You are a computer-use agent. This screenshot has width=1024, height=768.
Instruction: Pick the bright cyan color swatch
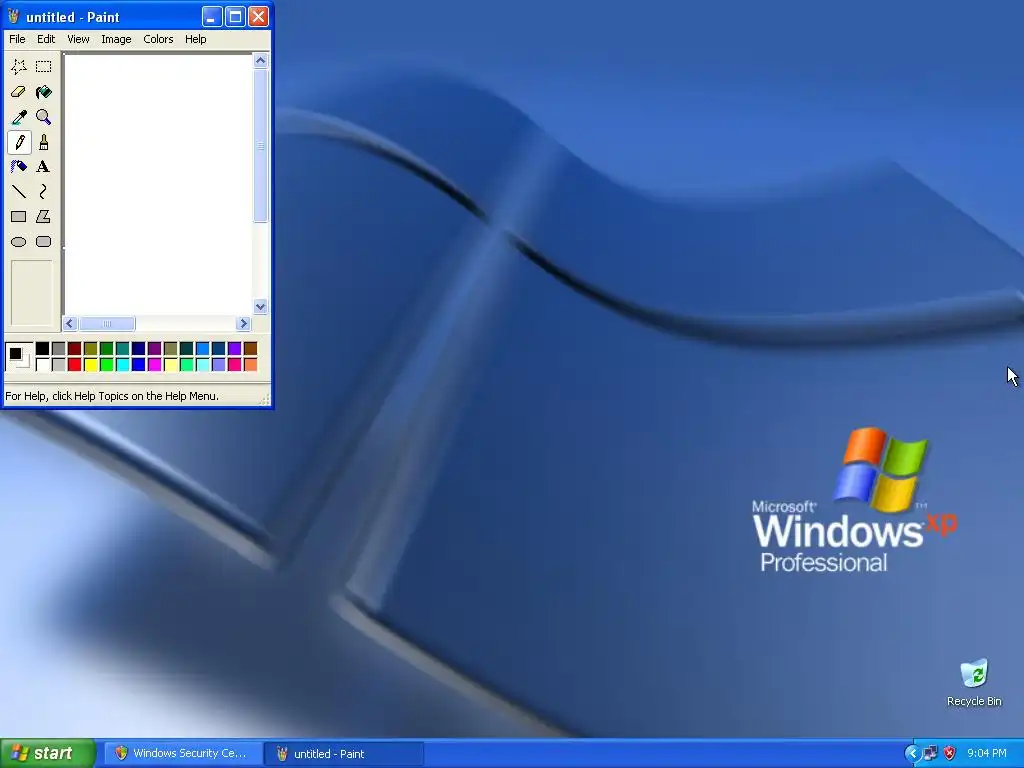coord(123,364)
